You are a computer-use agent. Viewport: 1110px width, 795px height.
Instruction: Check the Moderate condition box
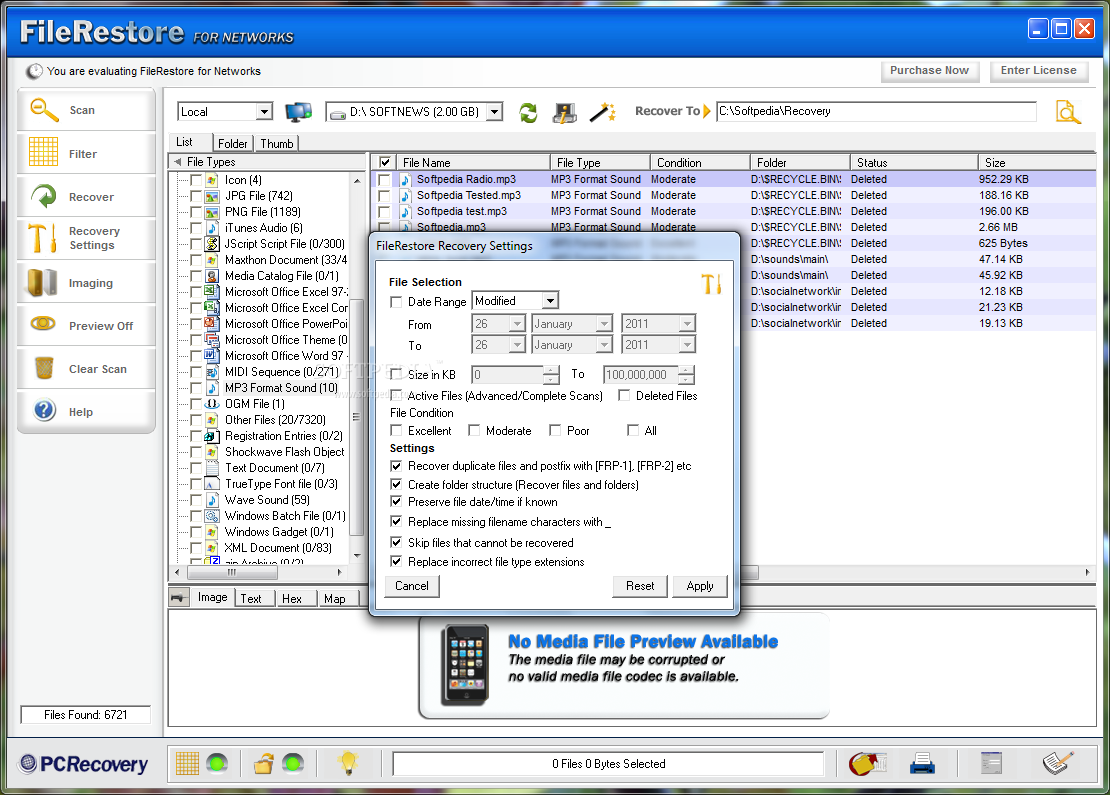474,430
